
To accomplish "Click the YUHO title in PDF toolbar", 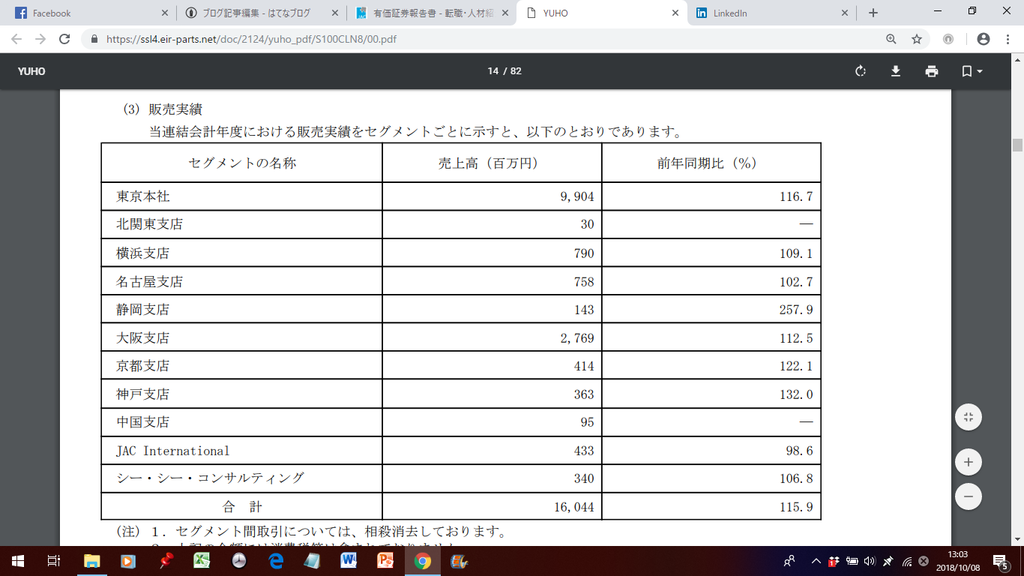I will click(31, 71).
